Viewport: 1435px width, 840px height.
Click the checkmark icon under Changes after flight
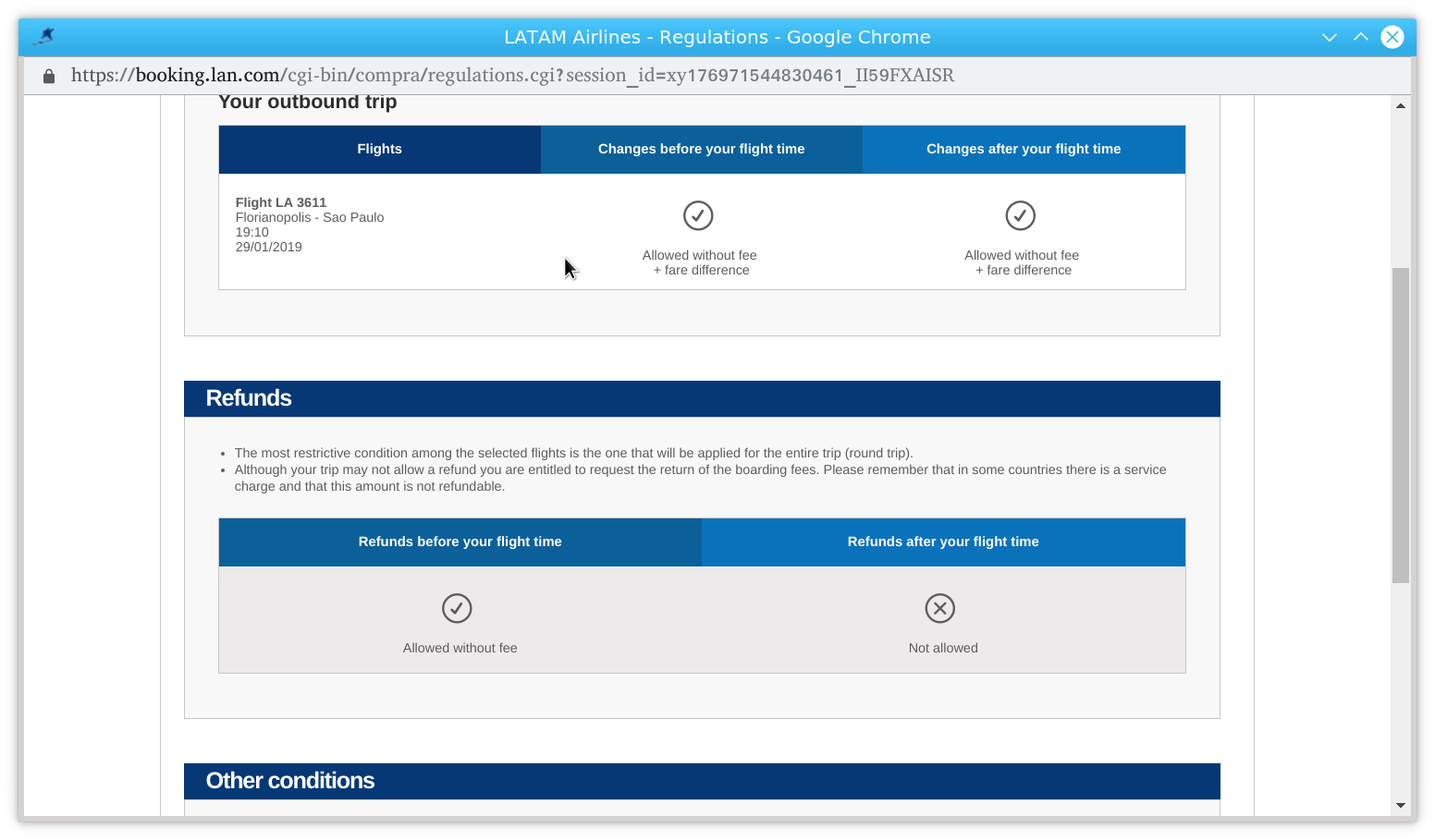[1021, 215]
